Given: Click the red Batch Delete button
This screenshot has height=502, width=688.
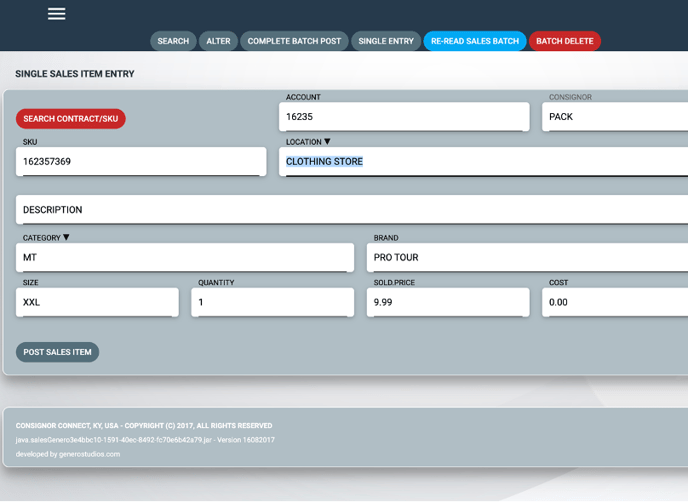Looking at the screenshot, I should pos(564,41).
